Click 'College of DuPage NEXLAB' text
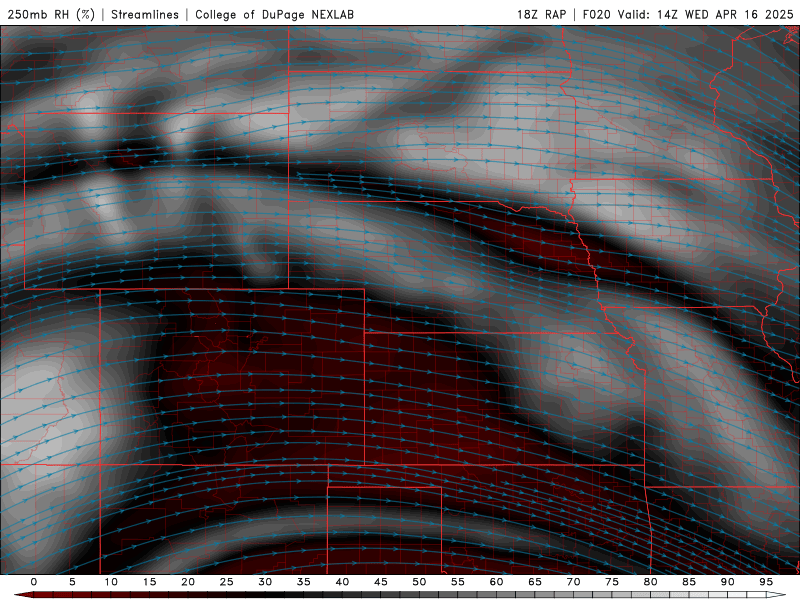 click(274, 14)
